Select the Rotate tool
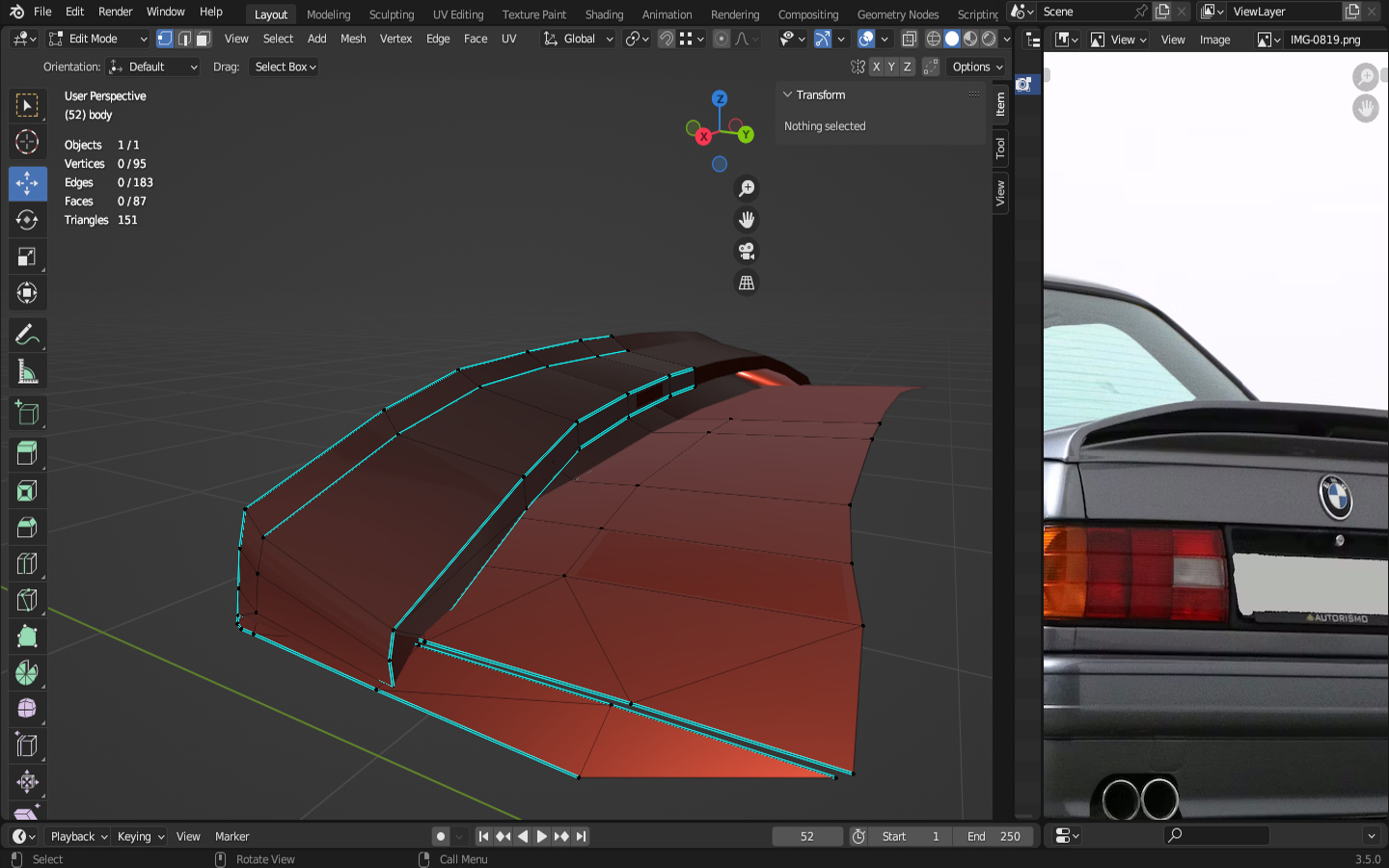This screenshot has height=868, width=1389. [27, 220]
